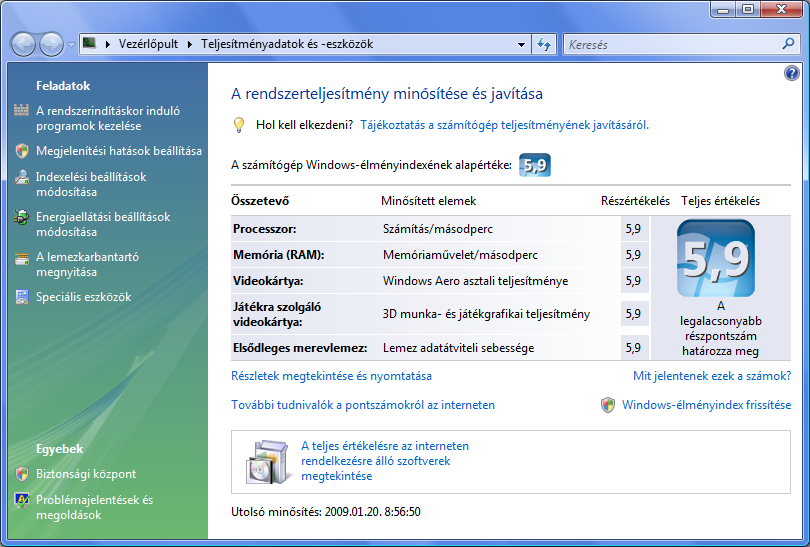Open Részletek megtekintése és nyomtatása link
This screenshot has width=810, height=547.
point(331,376)
